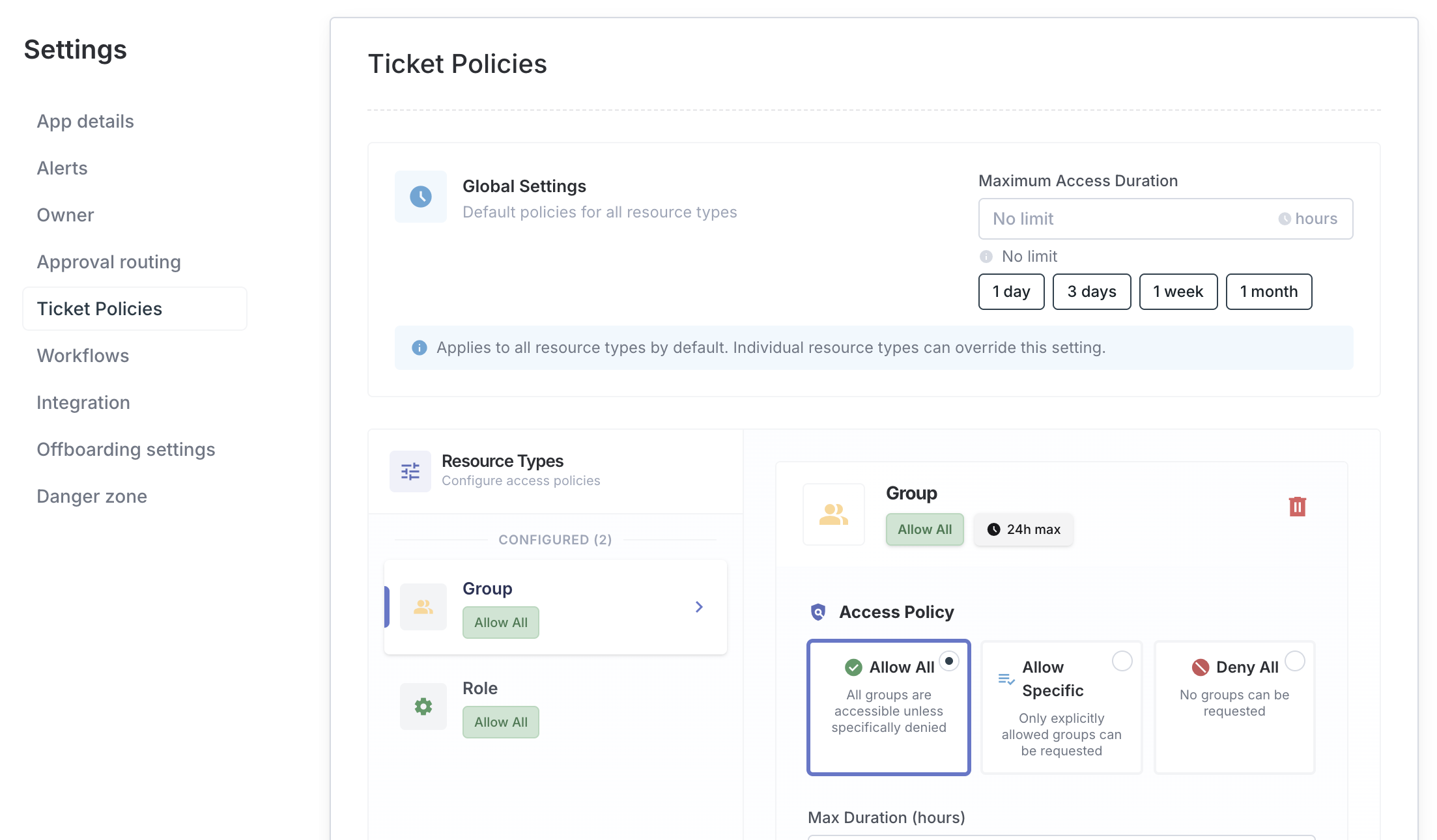Expand Group resource type chevron
Image resolution: width=1437 pixels, height=840 pixels.
[x=699, y=607]
